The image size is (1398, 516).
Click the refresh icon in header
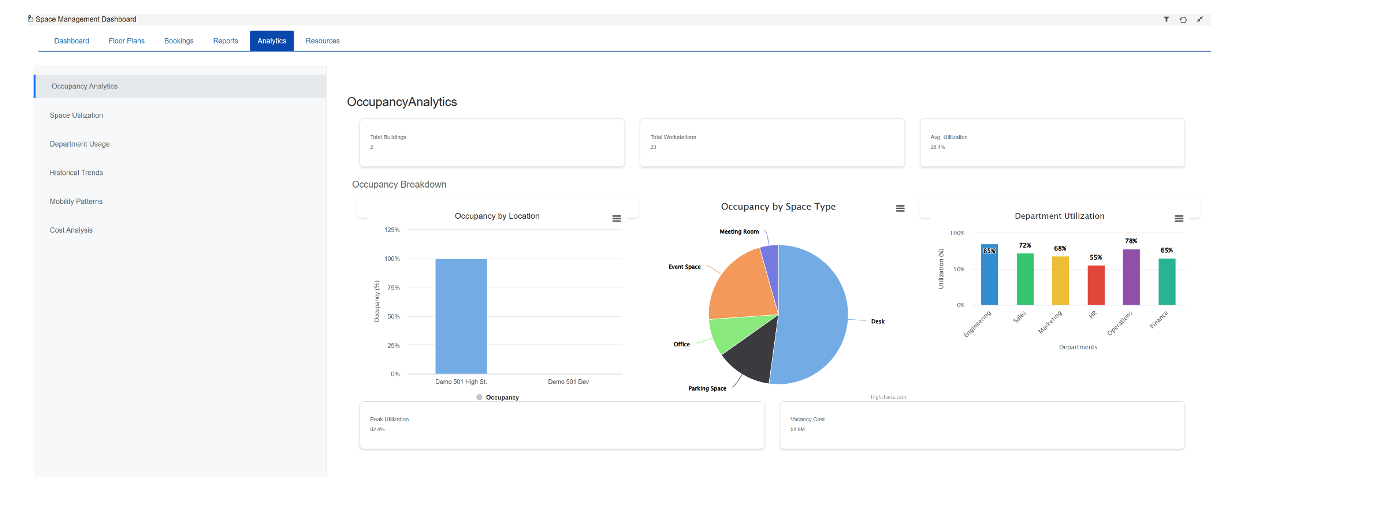(x=1183, y=19)
